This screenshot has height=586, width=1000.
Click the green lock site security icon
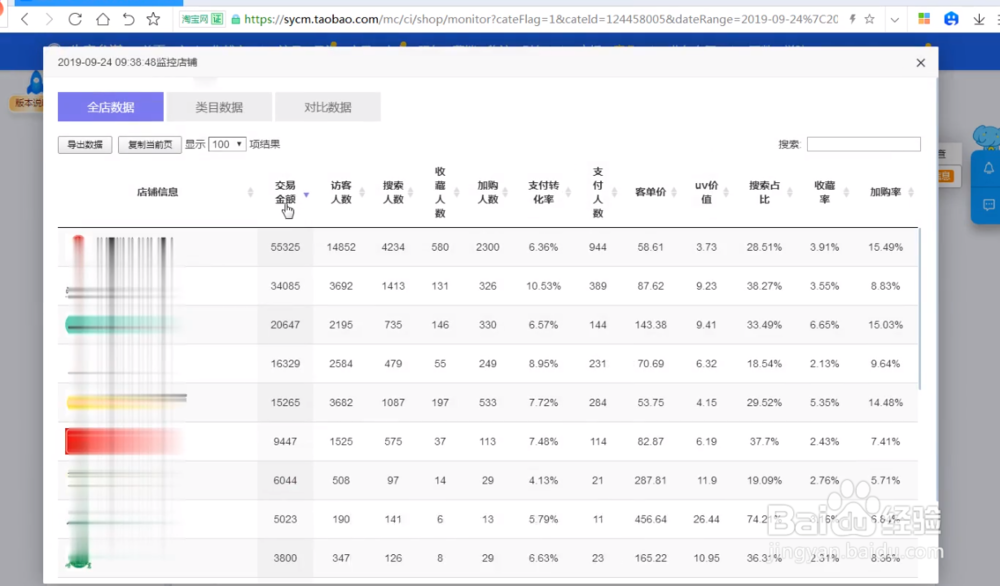pos(235,20)
